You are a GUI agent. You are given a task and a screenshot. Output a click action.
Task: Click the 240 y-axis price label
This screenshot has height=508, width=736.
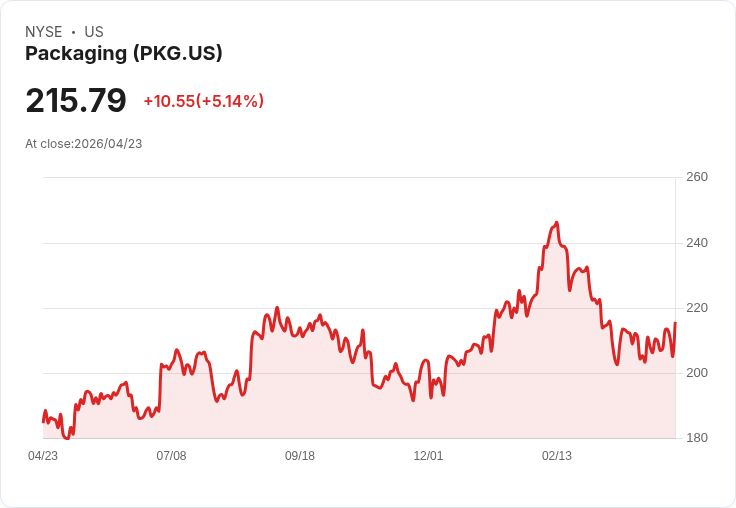[x=697, y=243]
